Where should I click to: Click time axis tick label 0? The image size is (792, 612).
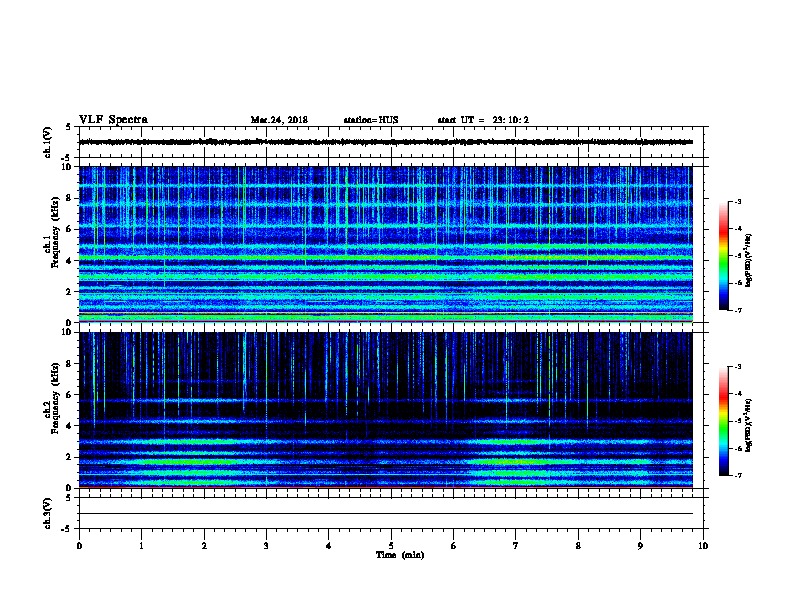pyautogui.click(x=79, y=546)
